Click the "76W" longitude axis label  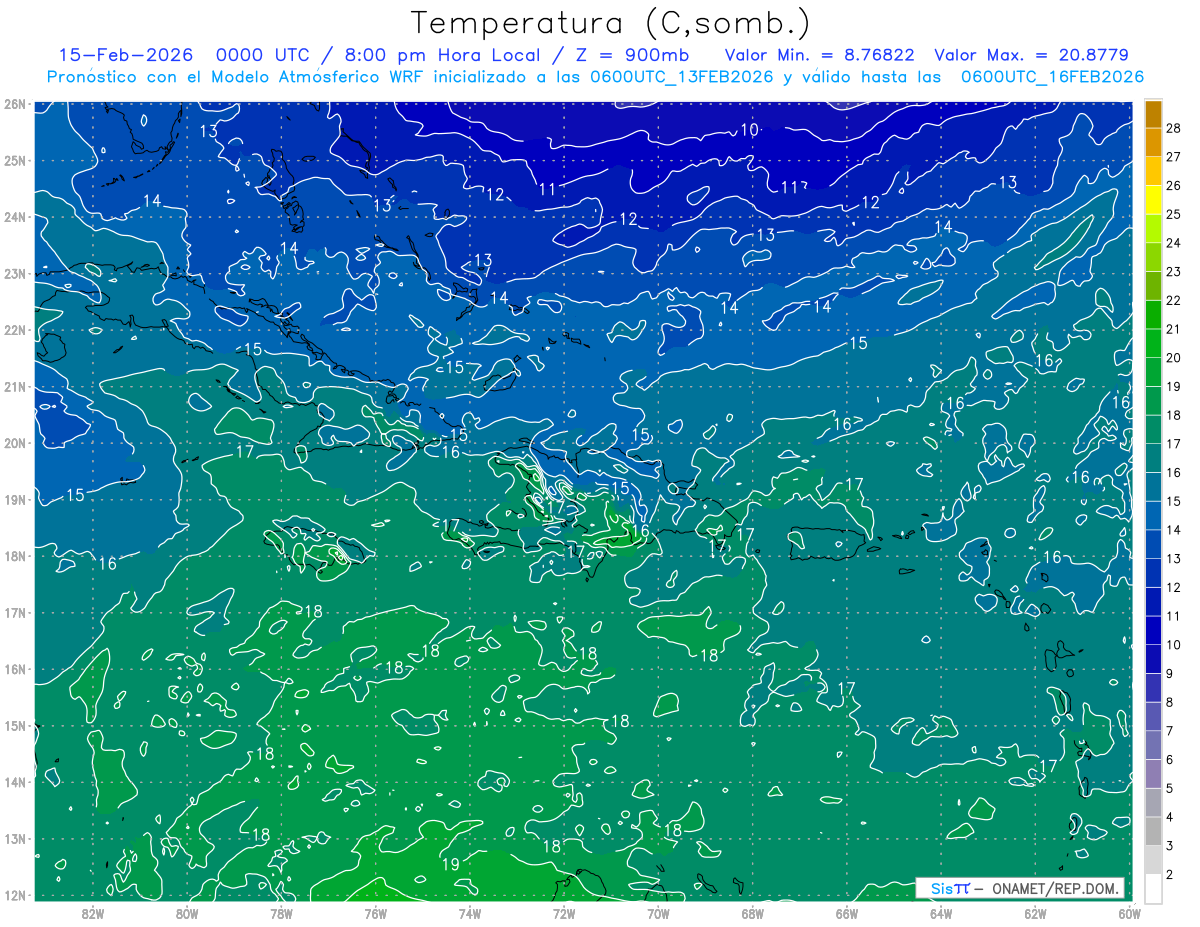tap(375, 912)
